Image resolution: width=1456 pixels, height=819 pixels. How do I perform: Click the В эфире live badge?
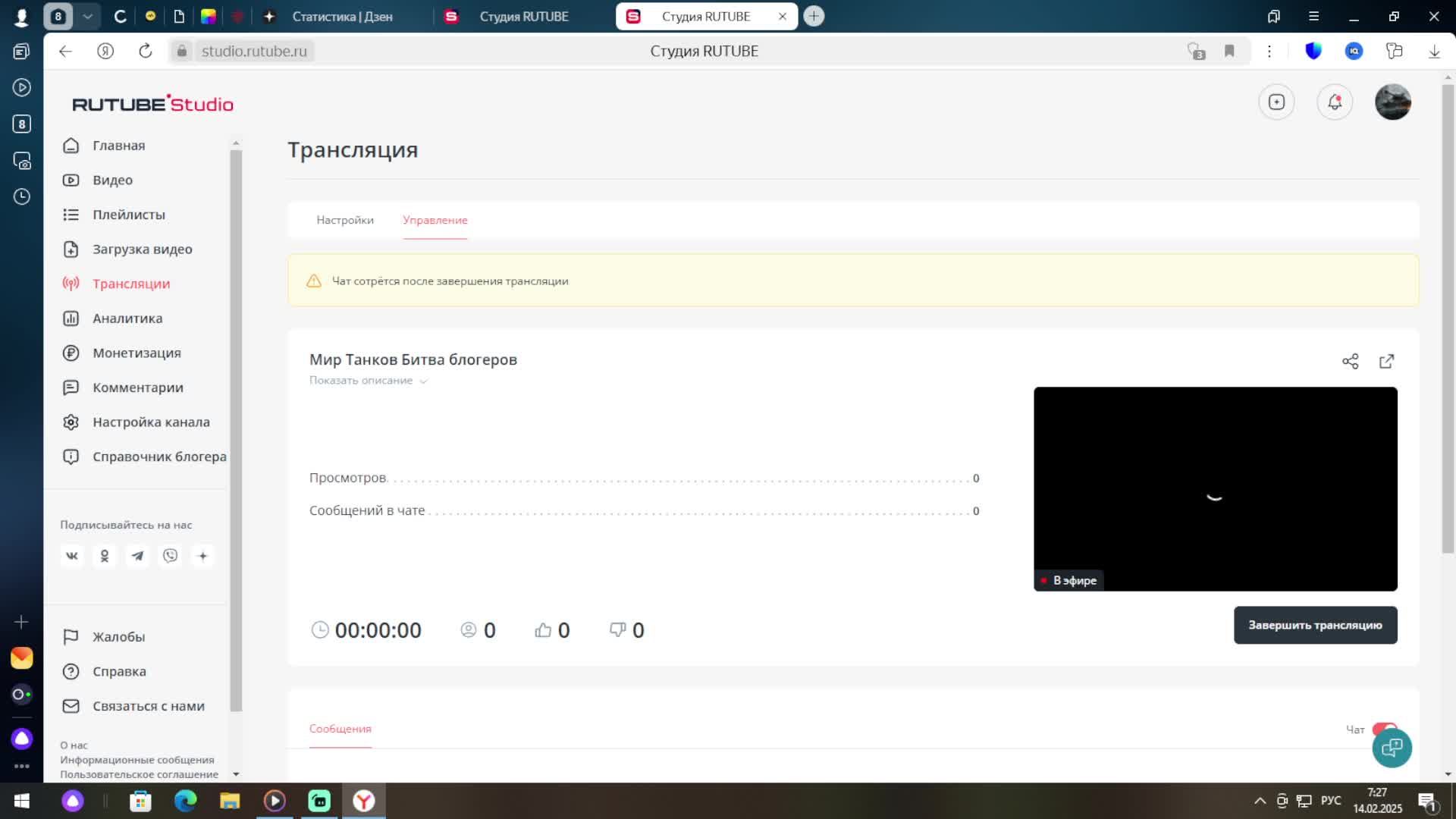point(1069,581)
